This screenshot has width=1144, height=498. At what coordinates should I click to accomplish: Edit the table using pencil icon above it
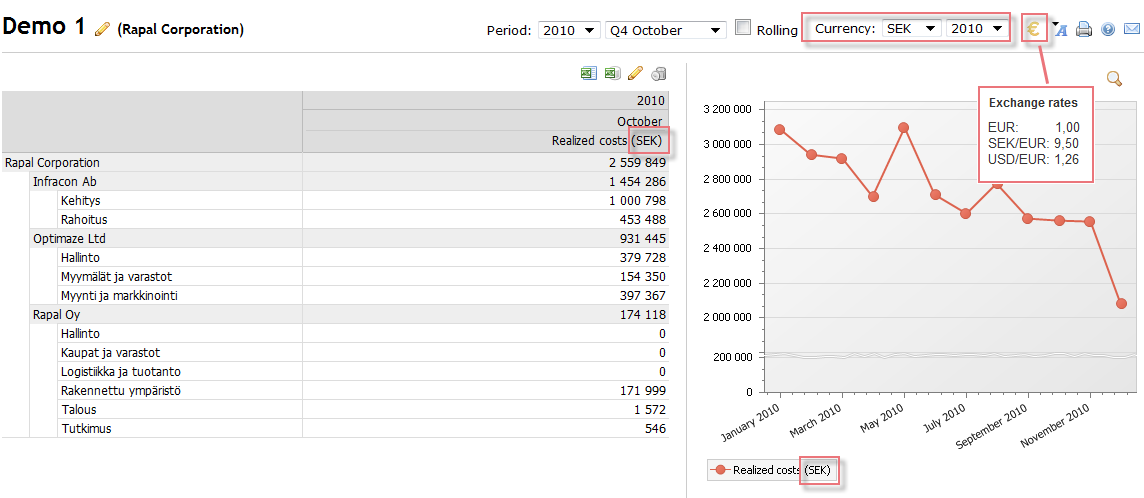click(635, 74)
